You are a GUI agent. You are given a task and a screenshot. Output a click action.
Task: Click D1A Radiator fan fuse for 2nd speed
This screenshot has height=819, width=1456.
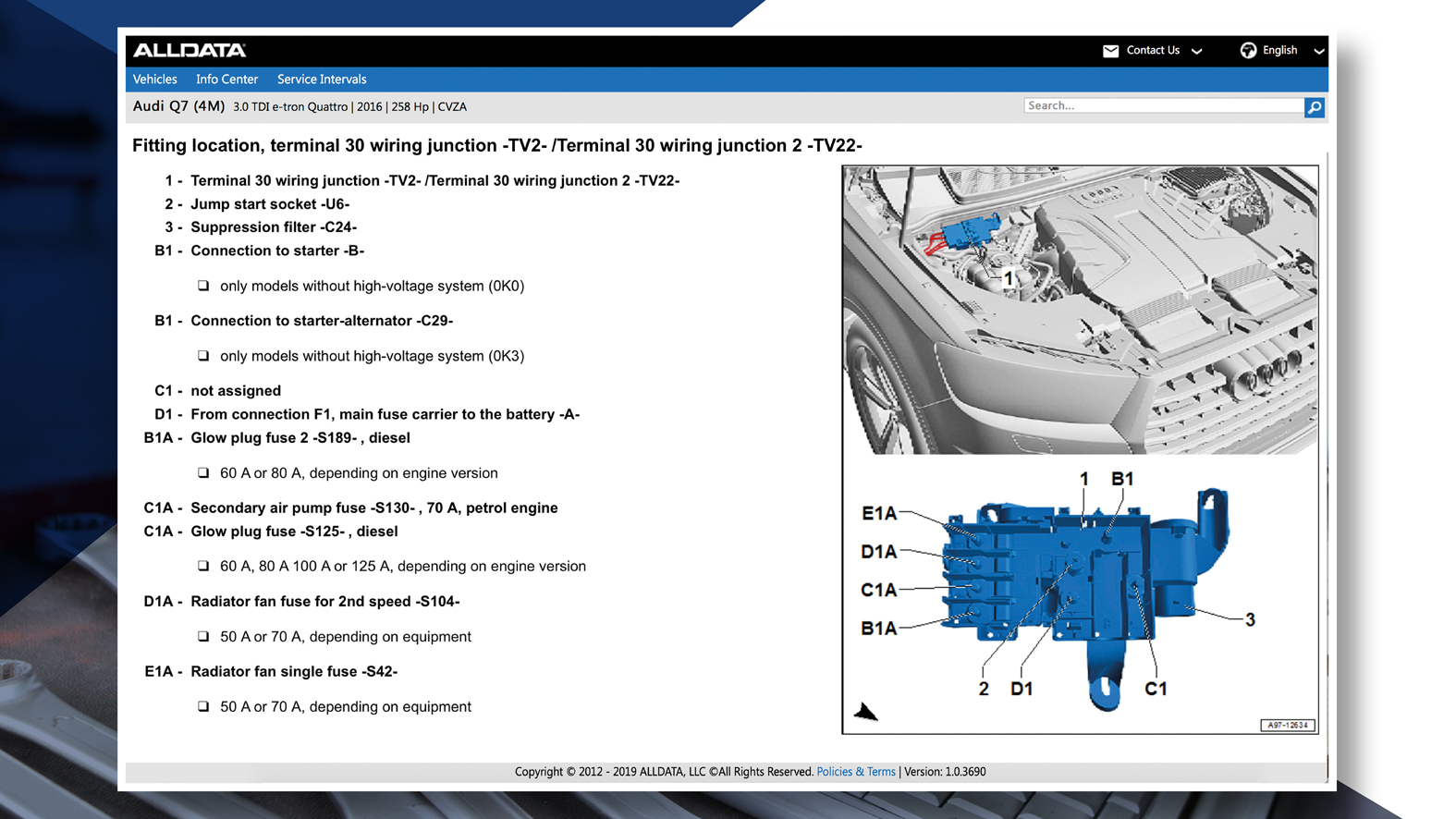point(302,601)
